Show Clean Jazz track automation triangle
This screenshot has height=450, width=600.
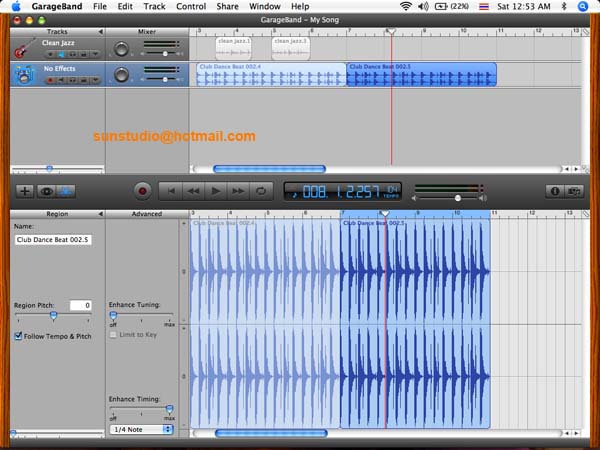95,54
